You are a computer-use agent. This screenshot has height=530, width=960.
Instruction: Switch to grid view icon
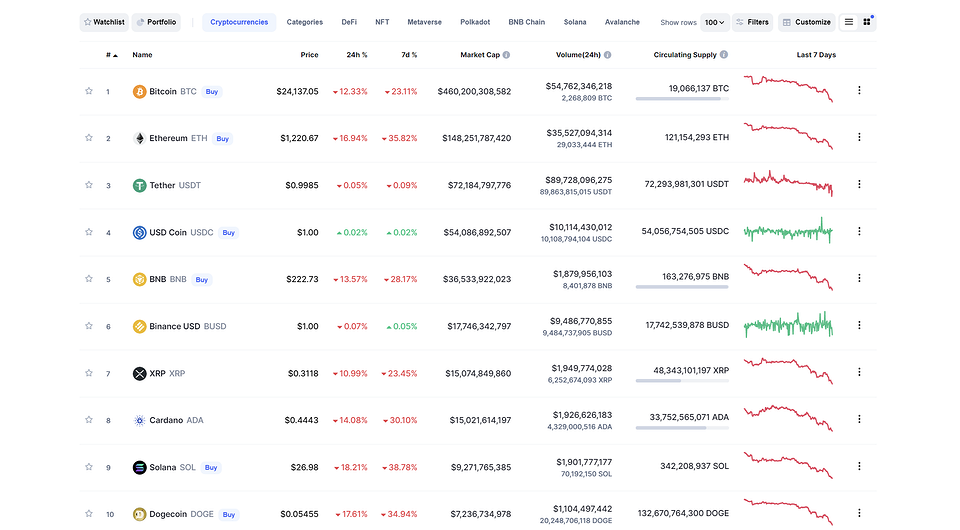click(867, 22)
